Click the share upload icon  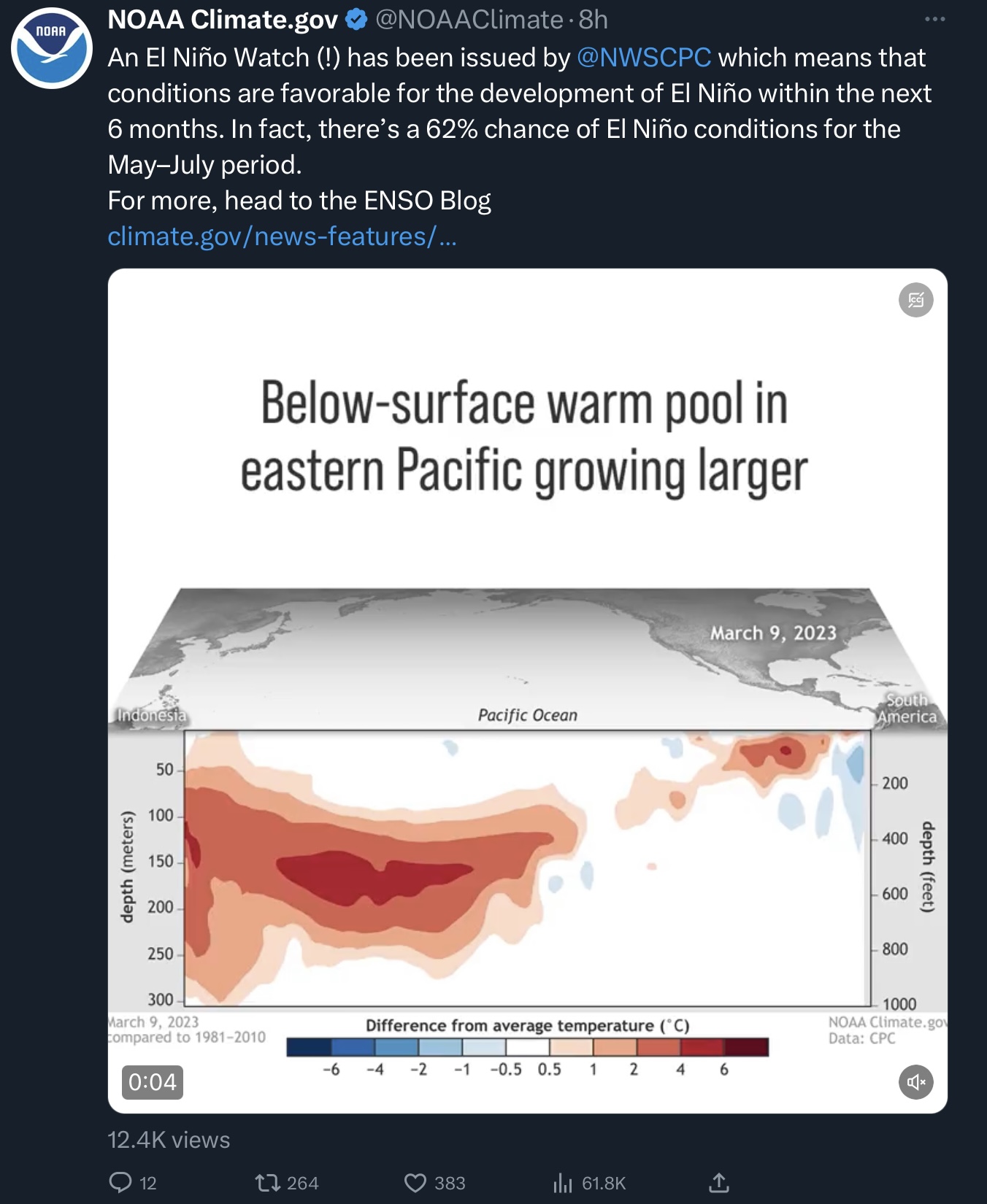click(x=719, y=1182)
